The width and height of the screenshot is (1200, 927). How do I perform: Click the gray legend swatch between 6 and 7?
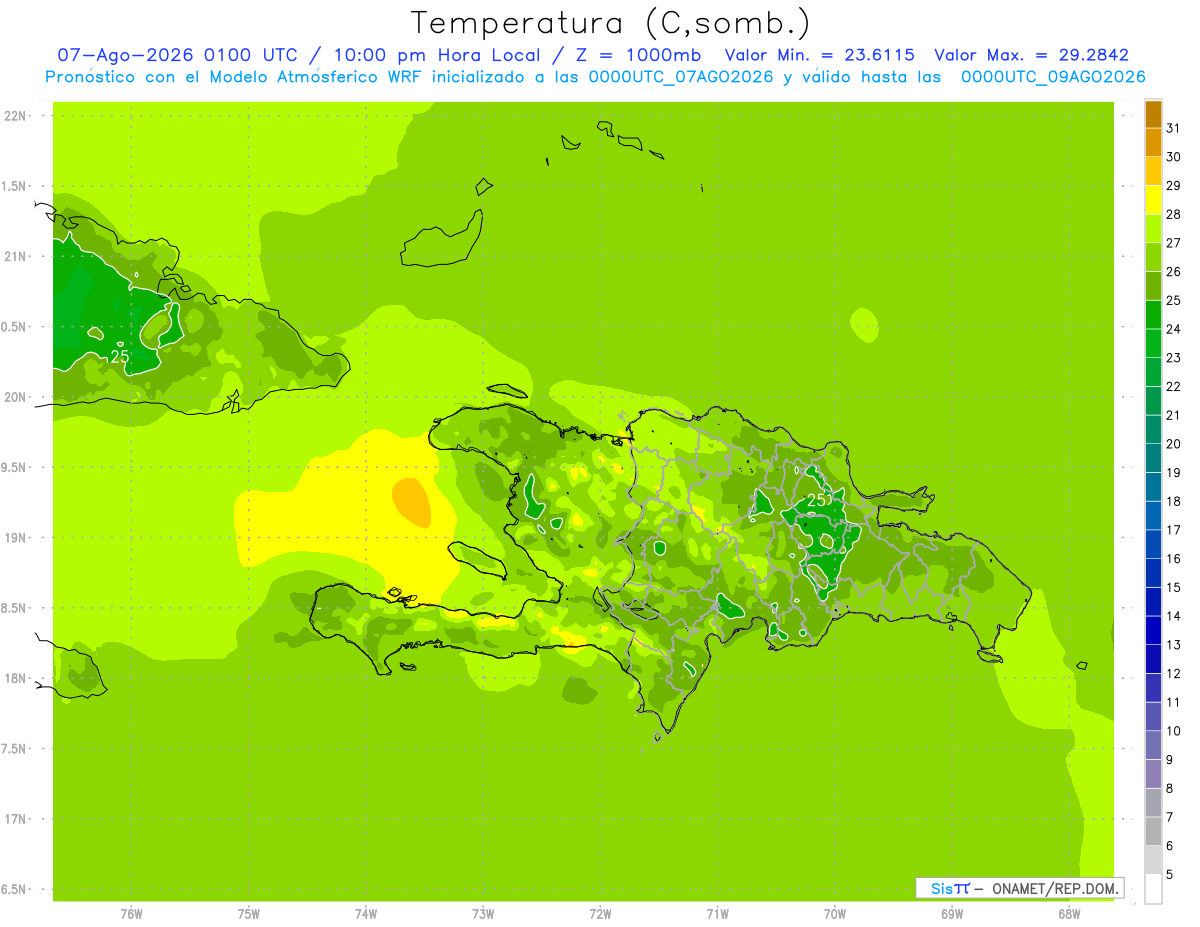tap(1153, 831)
